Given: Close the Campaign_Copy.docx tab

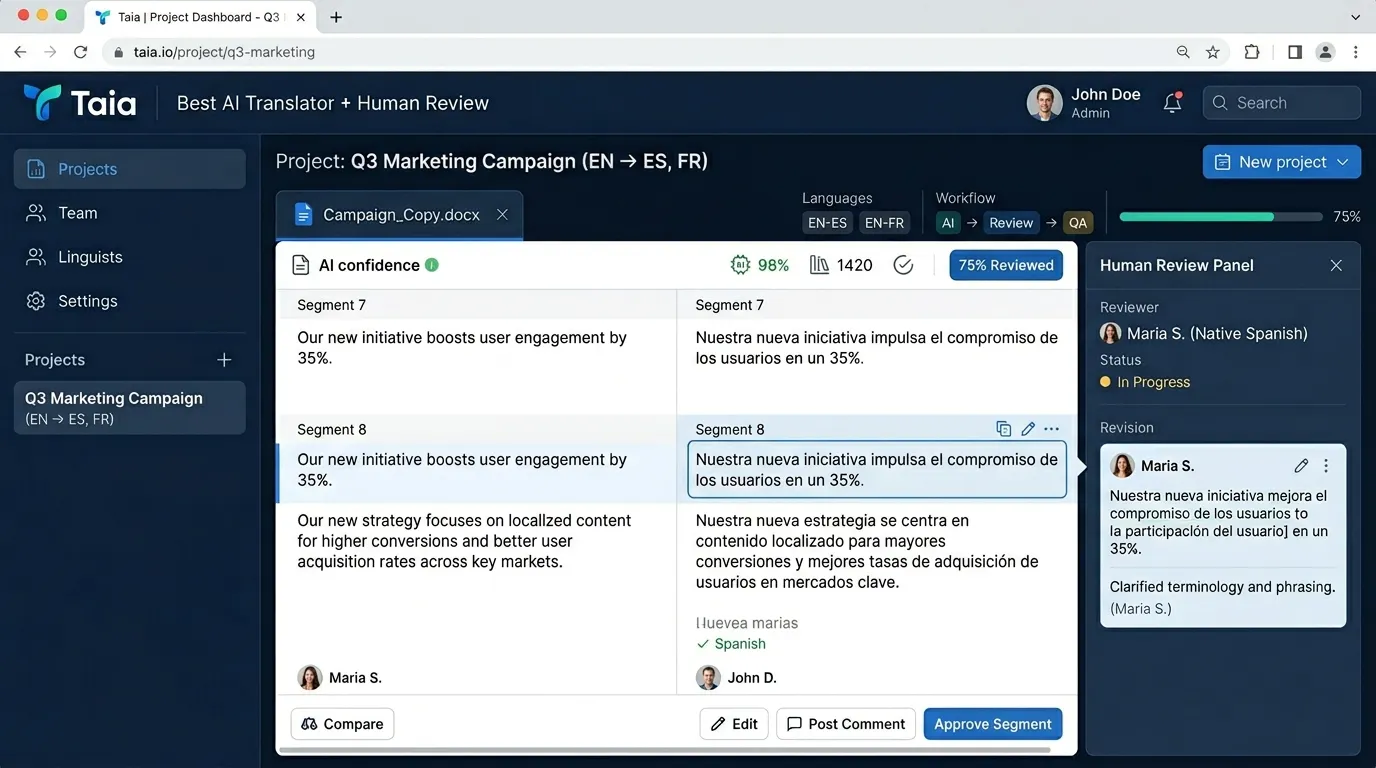Looking at the screenshot, I should (x=502, y=215).
